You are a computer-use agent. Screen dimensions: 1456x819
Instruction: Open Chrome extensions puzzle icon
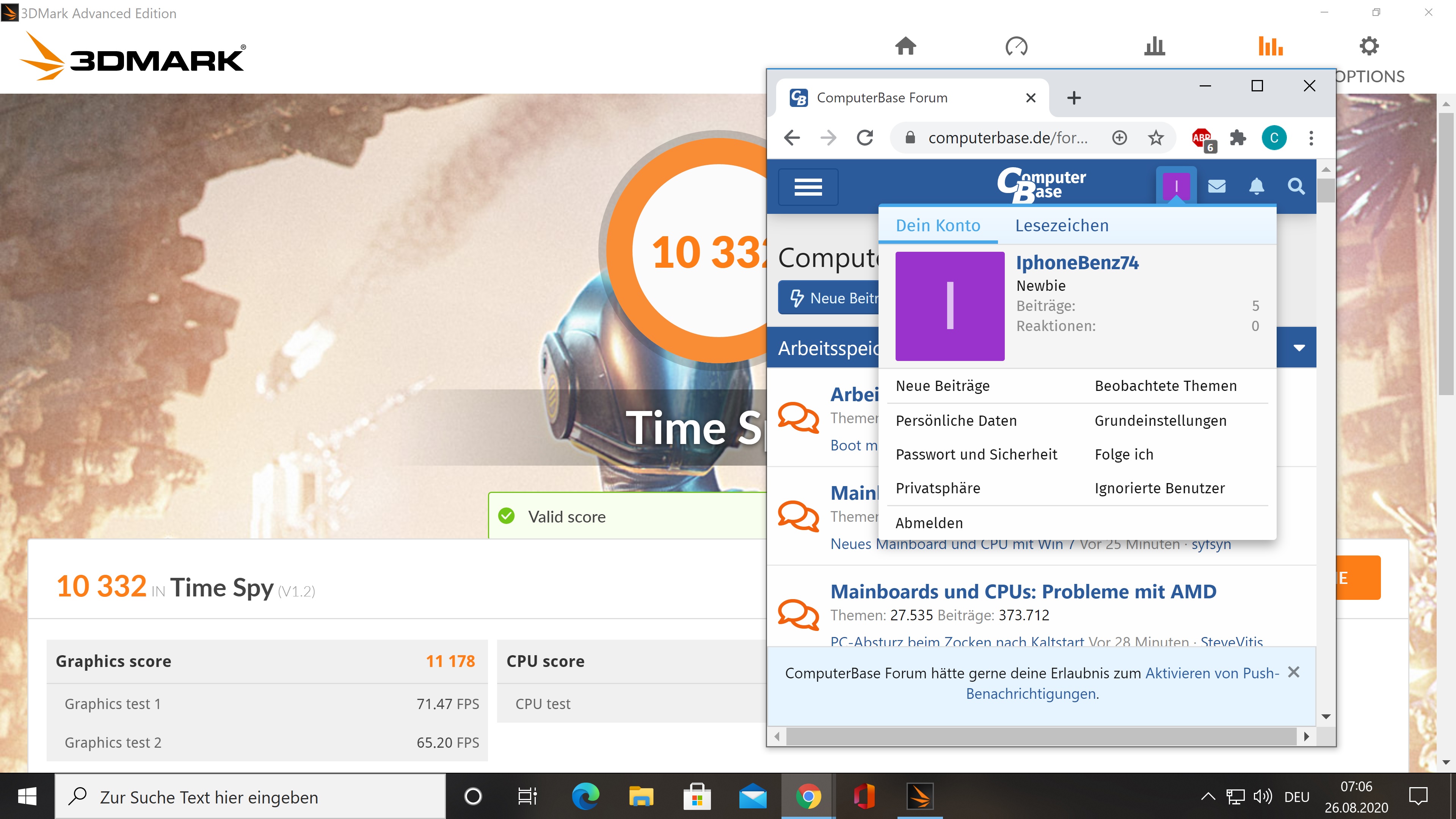pyautogui.click(x=1238, y=138)
